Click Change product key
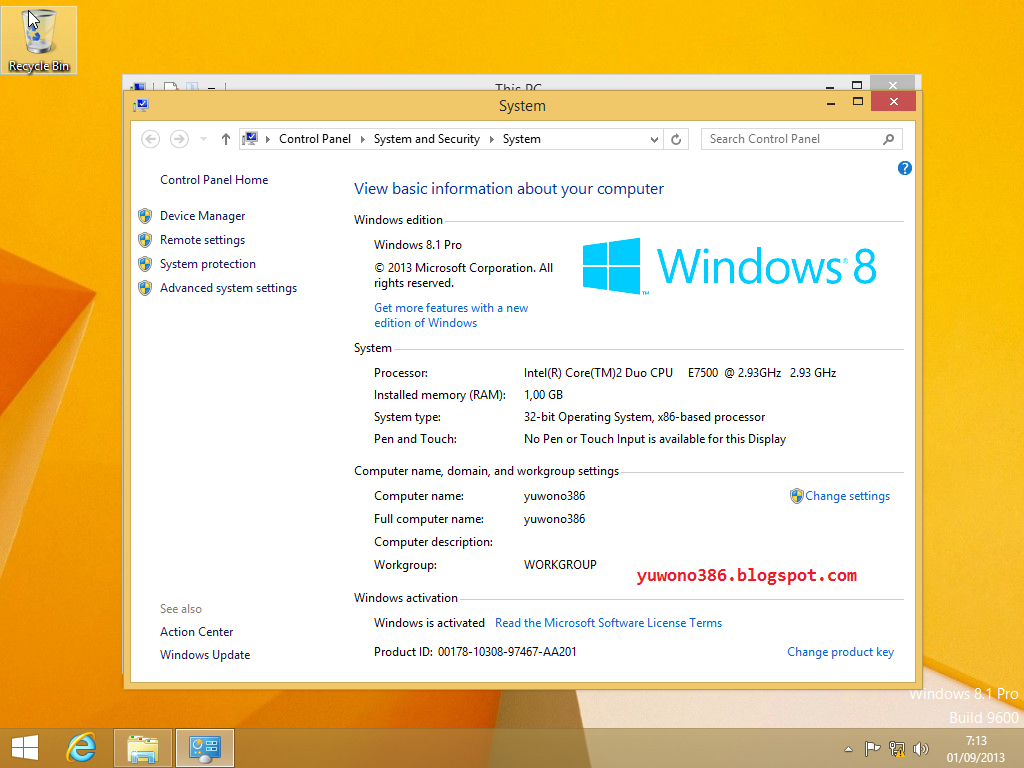This screenshot has width=1024, height=768. (840, 652)
